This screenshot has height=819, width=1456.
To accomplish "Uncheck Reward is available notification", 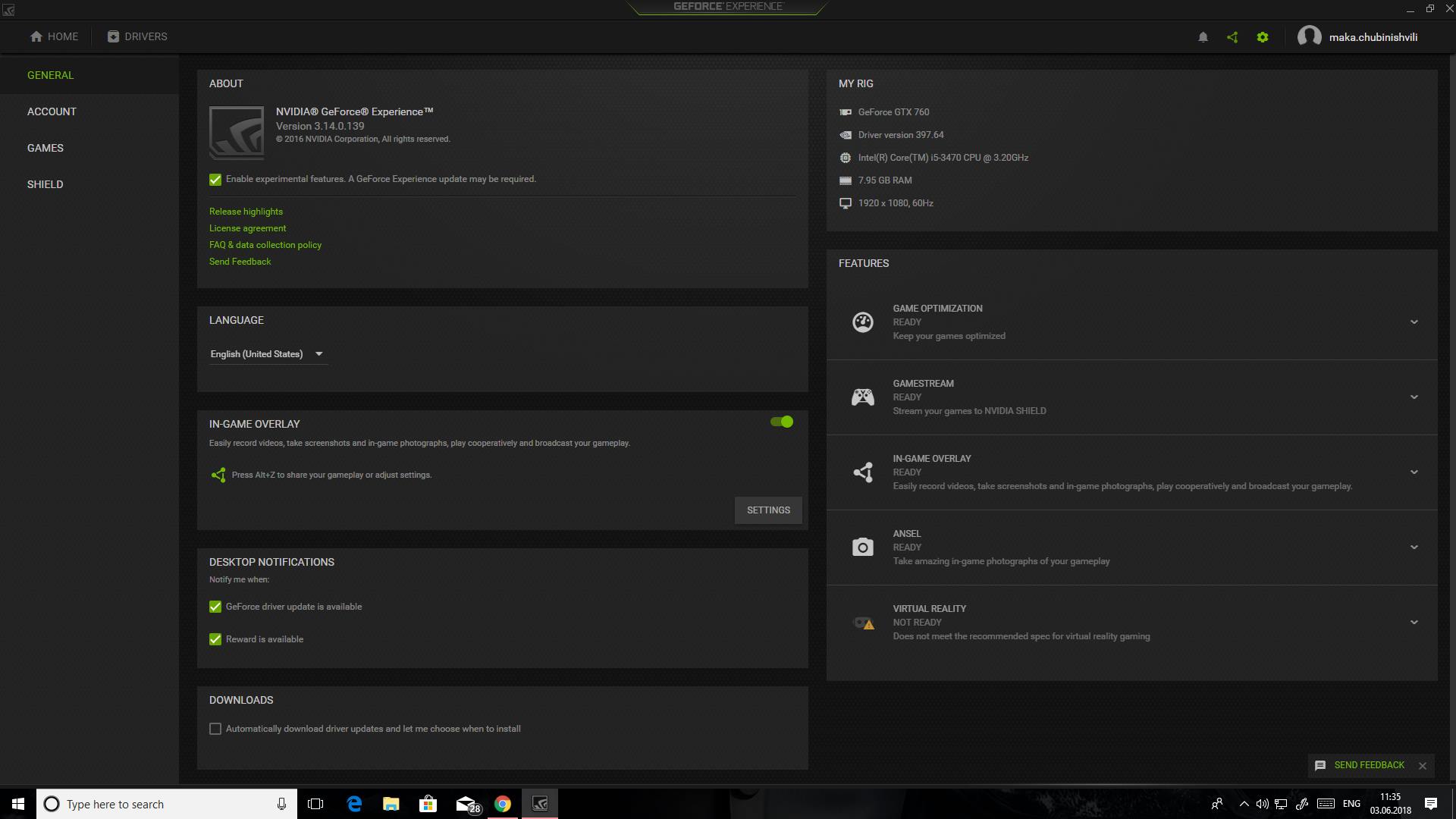I will pos(215,639).
